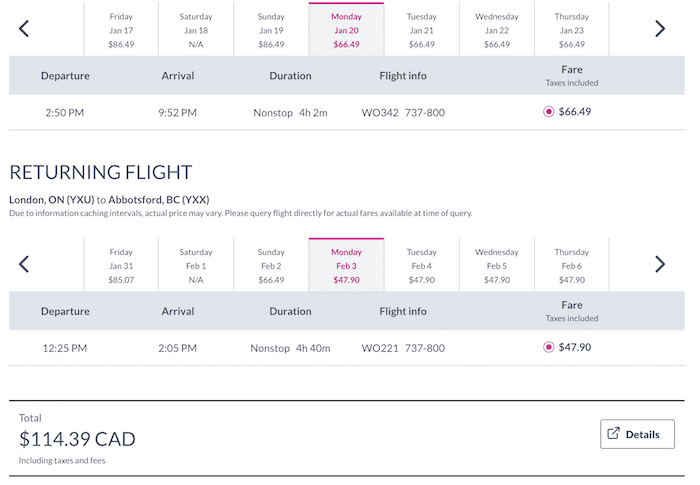The width and height of the screenshot is (700, 485).
Task: Go to next departing dates arrow
Action: pyautogui.click(x=660, y=29)
